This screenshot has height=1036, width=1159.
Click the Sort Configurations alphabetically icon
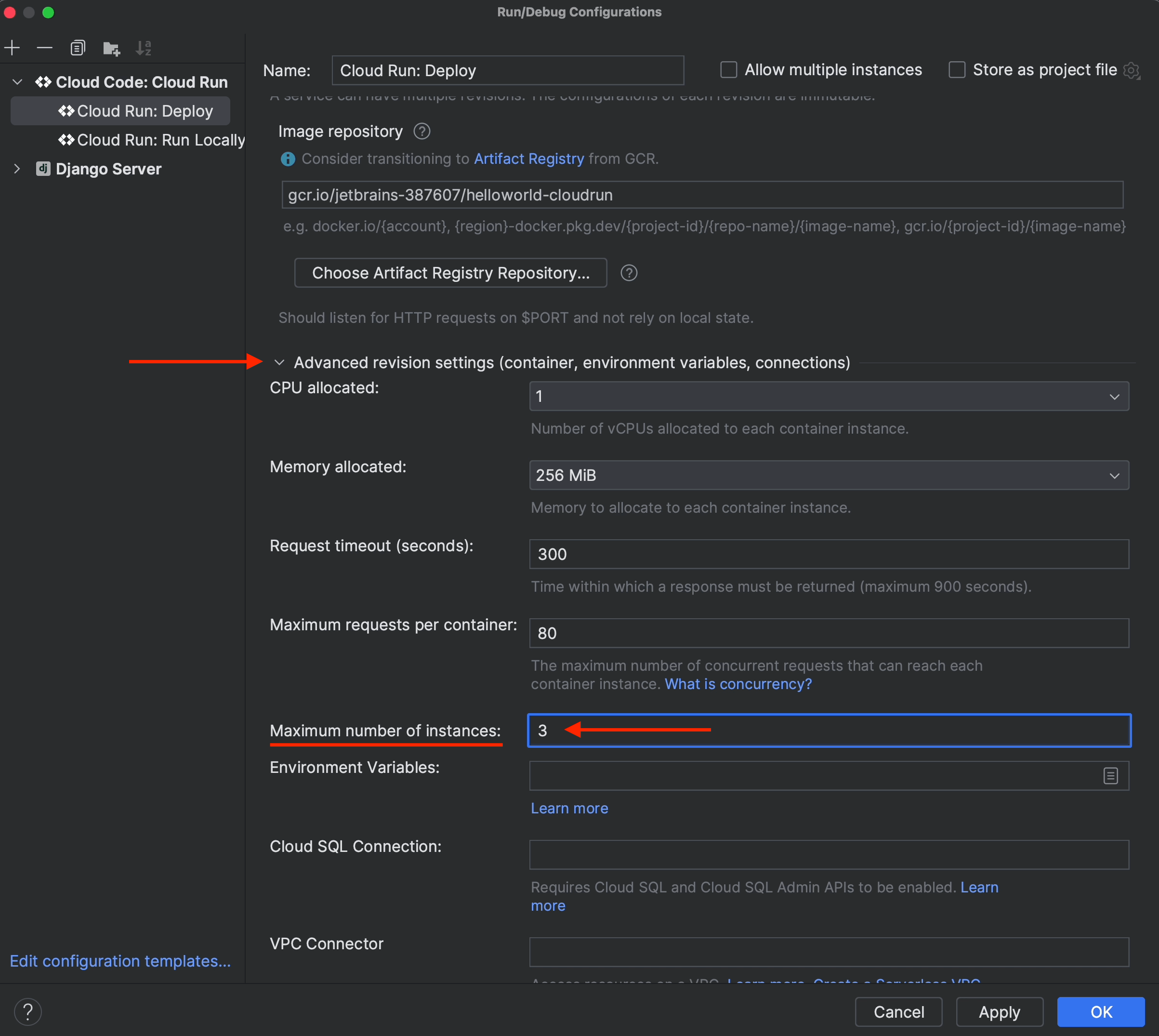pyautogui.click(x=144, y=48)
